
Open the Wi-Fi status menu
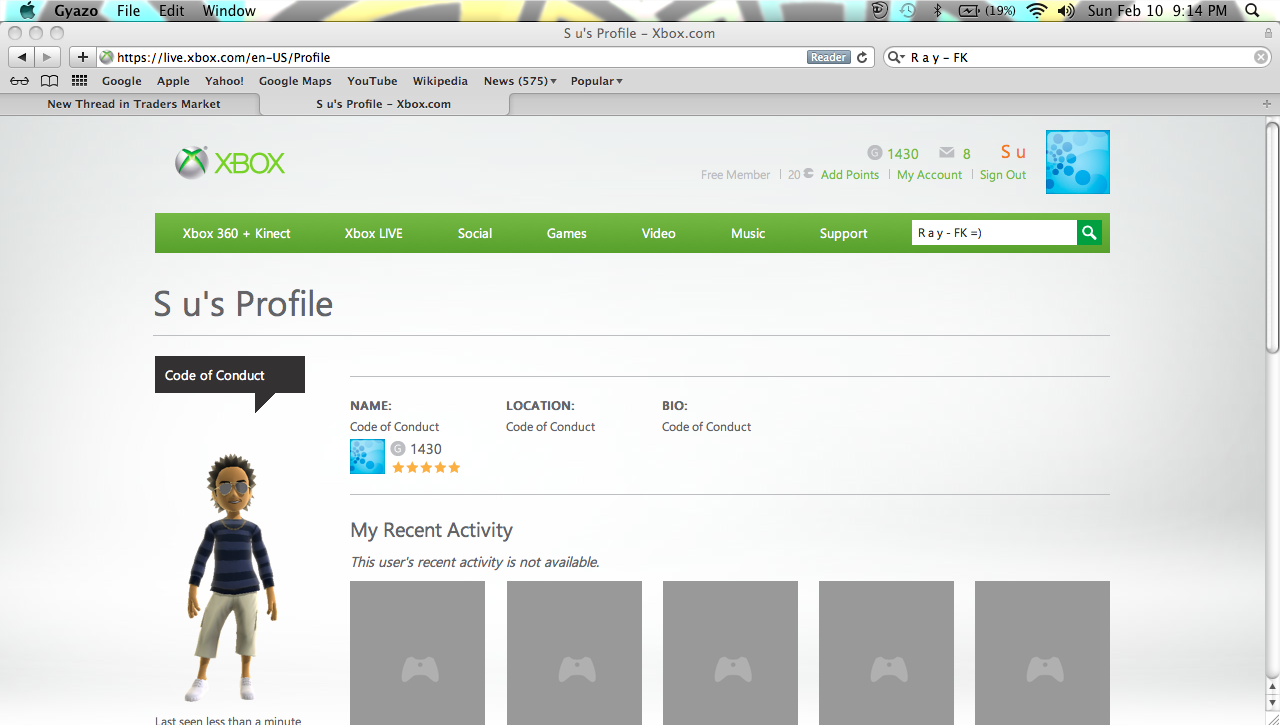[x=1036, y=11]
